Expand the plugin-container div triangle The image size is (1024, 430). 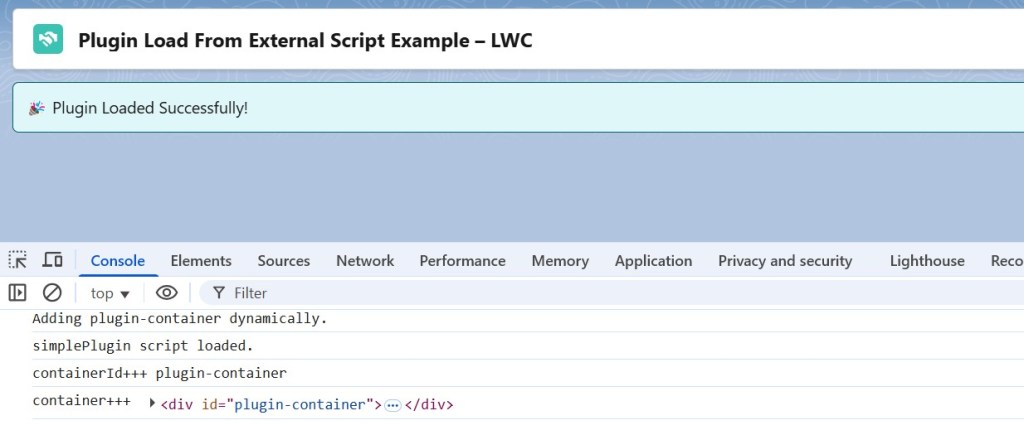pos(152,404)
